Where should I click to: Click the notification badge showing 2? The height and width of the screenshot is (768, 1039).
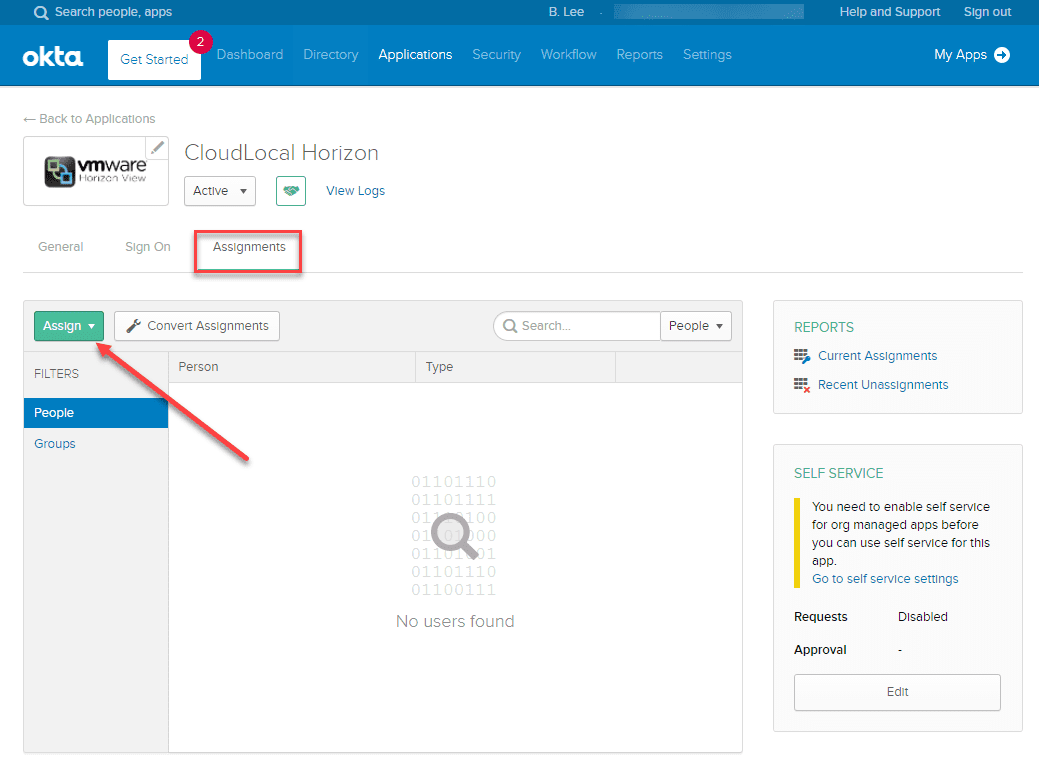200,42
